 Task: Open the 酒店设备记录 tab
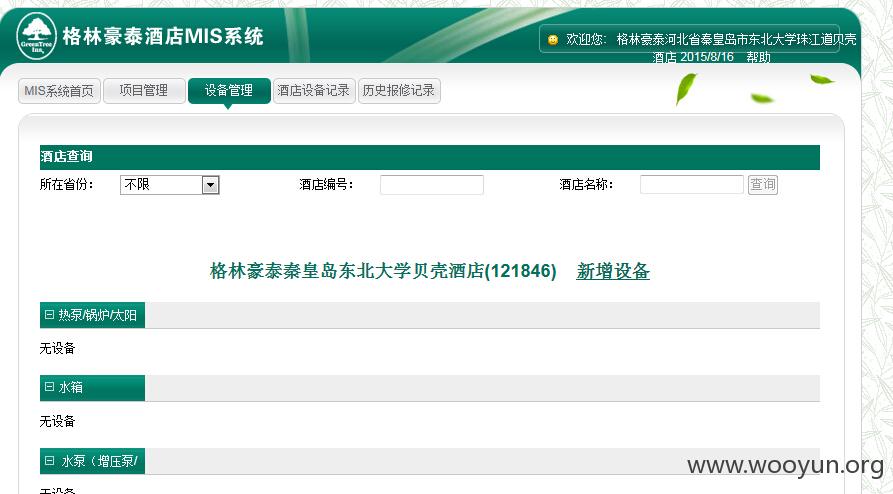pyautogui.click(x=314, y=91)
